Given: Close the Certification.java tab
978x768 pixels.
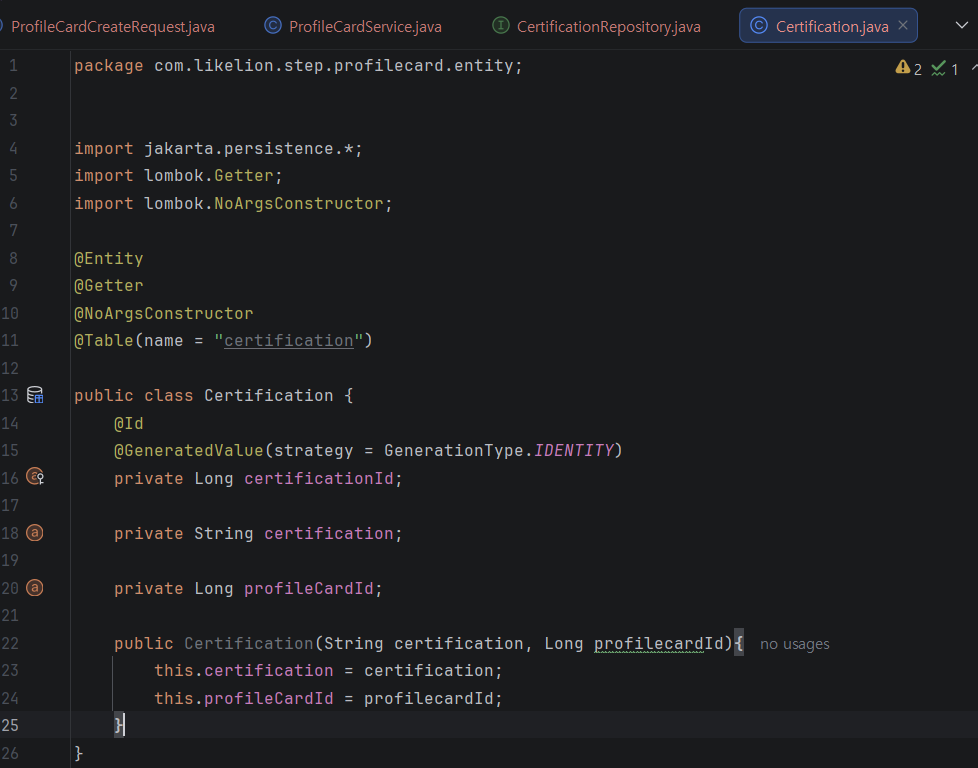Looking at the screenshot, I should pyautogui.click(x=903, y=25).
